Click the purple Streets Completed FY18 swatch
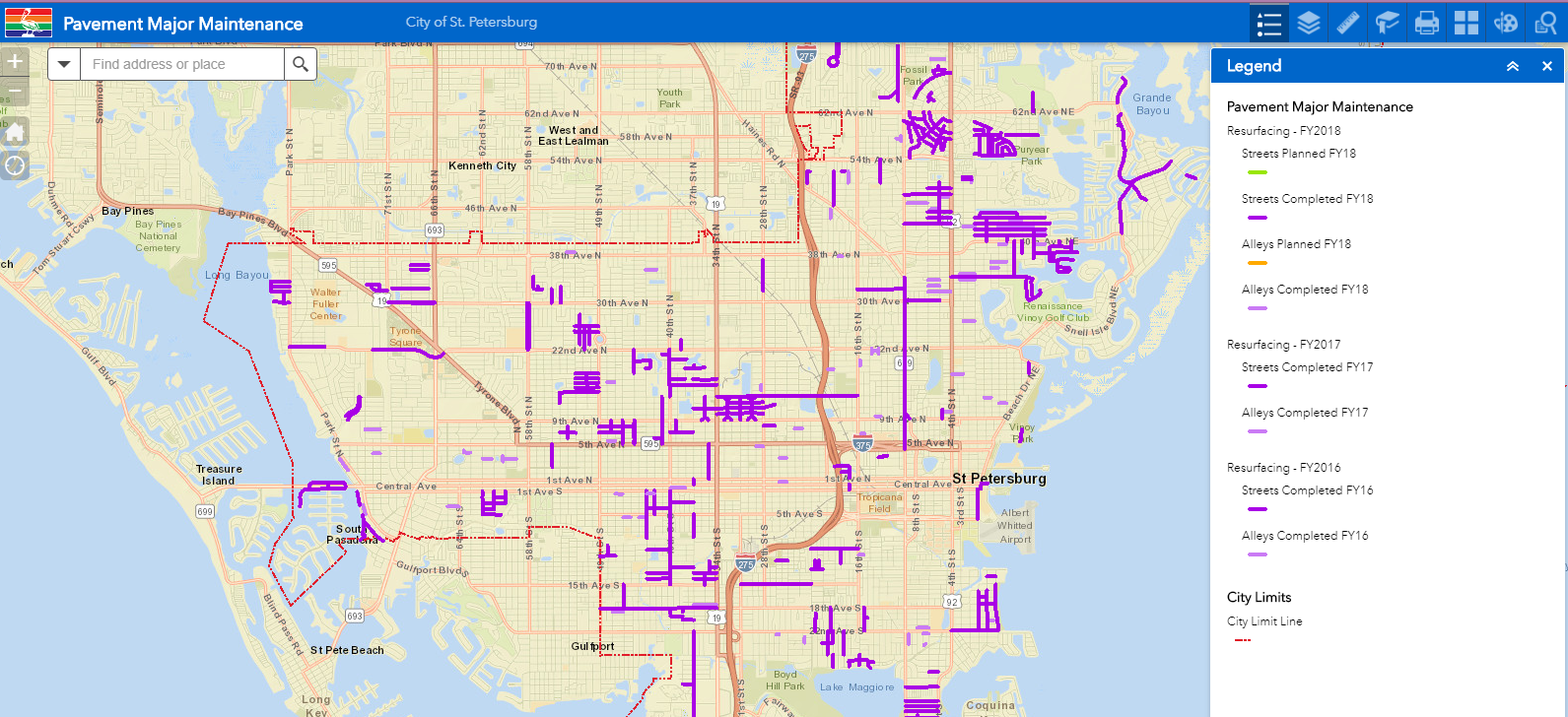Viewport: 1568px width, 717px height. pos(1257,218)
